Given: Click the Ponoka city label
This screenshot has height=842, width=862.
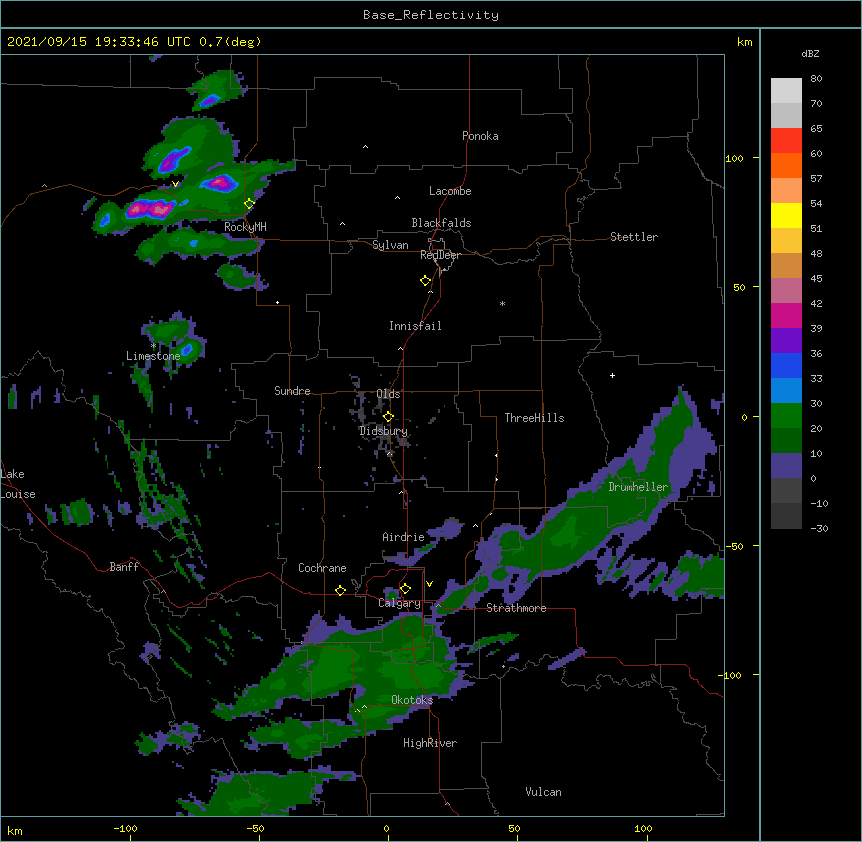Looking at the screenshot, I should point(480,136).
